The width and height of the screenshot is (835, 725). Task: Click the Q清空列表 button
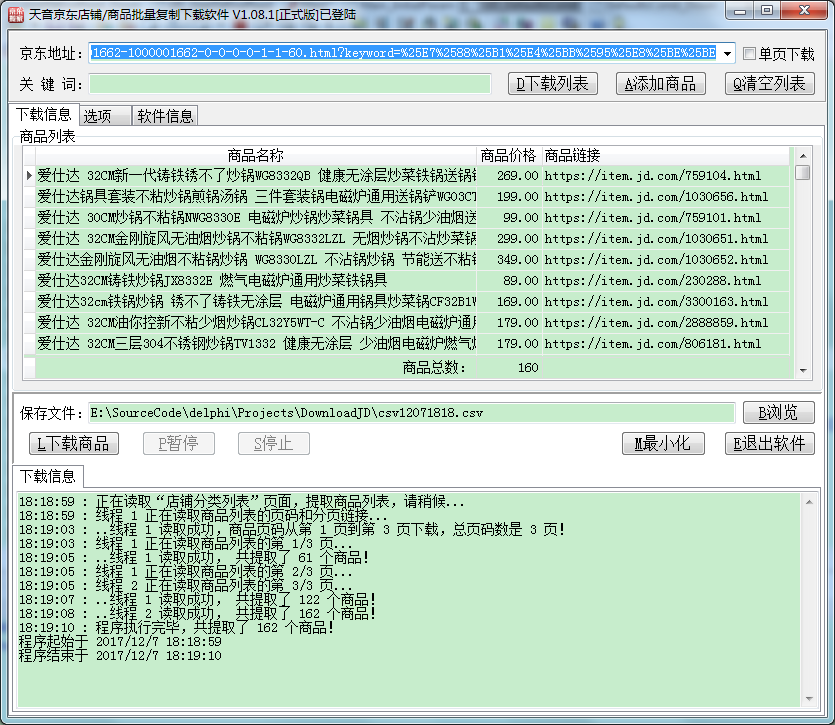click(769, 84)
